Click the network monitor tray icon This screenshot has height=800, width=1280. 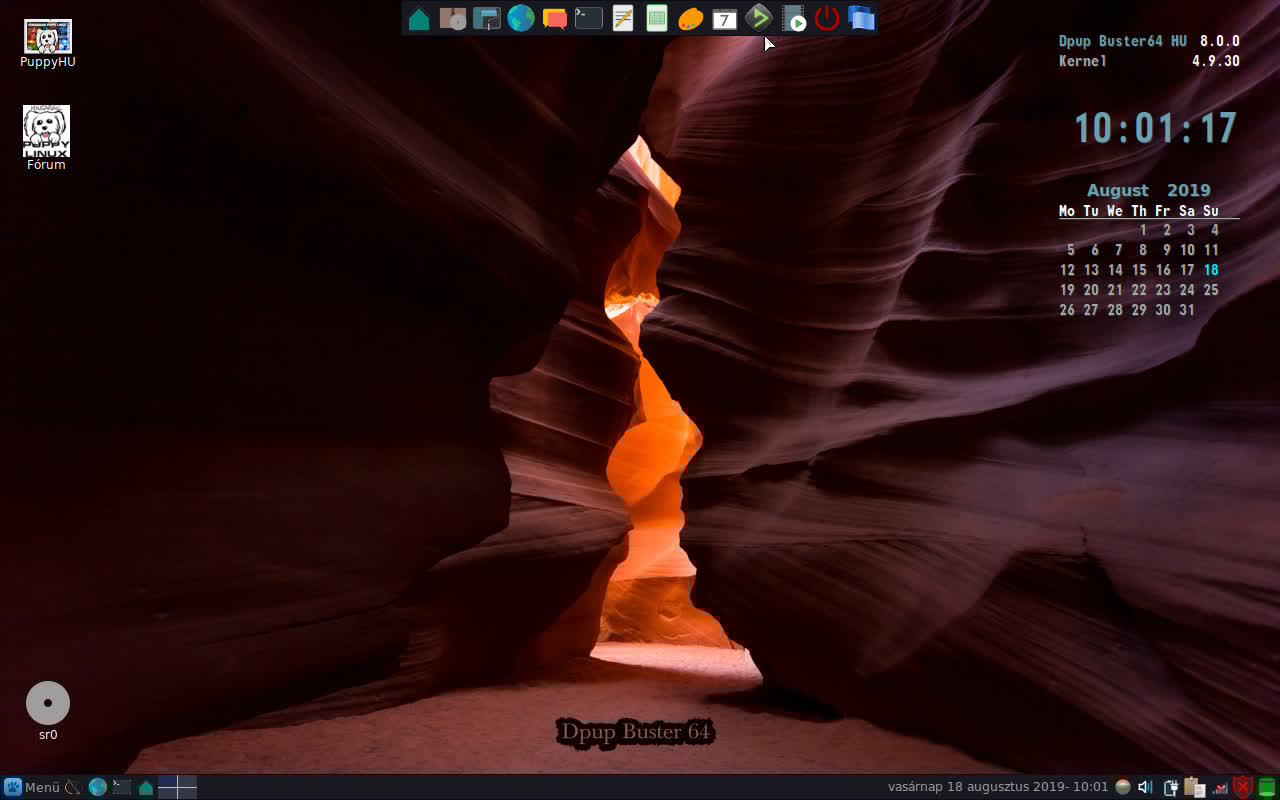(x=1219, y=788)
